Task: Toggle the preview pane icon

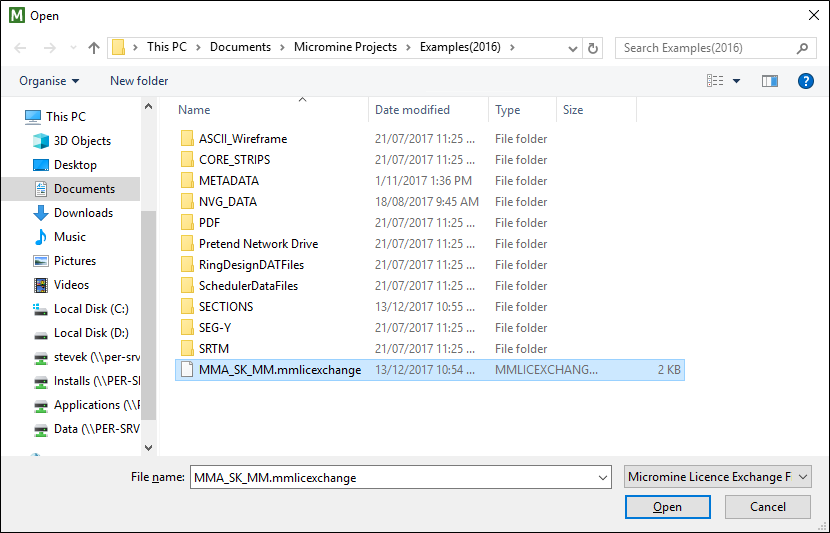Action: 770,81
